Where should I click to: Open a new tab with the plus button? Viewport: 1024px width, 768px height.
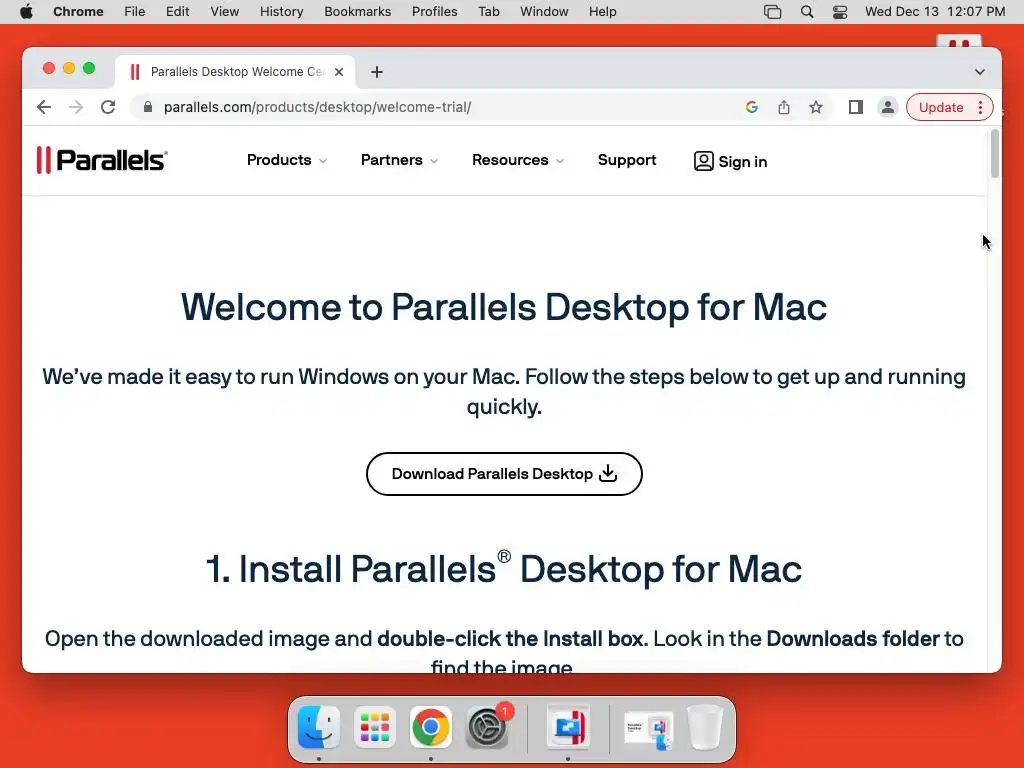click(377, 72)
